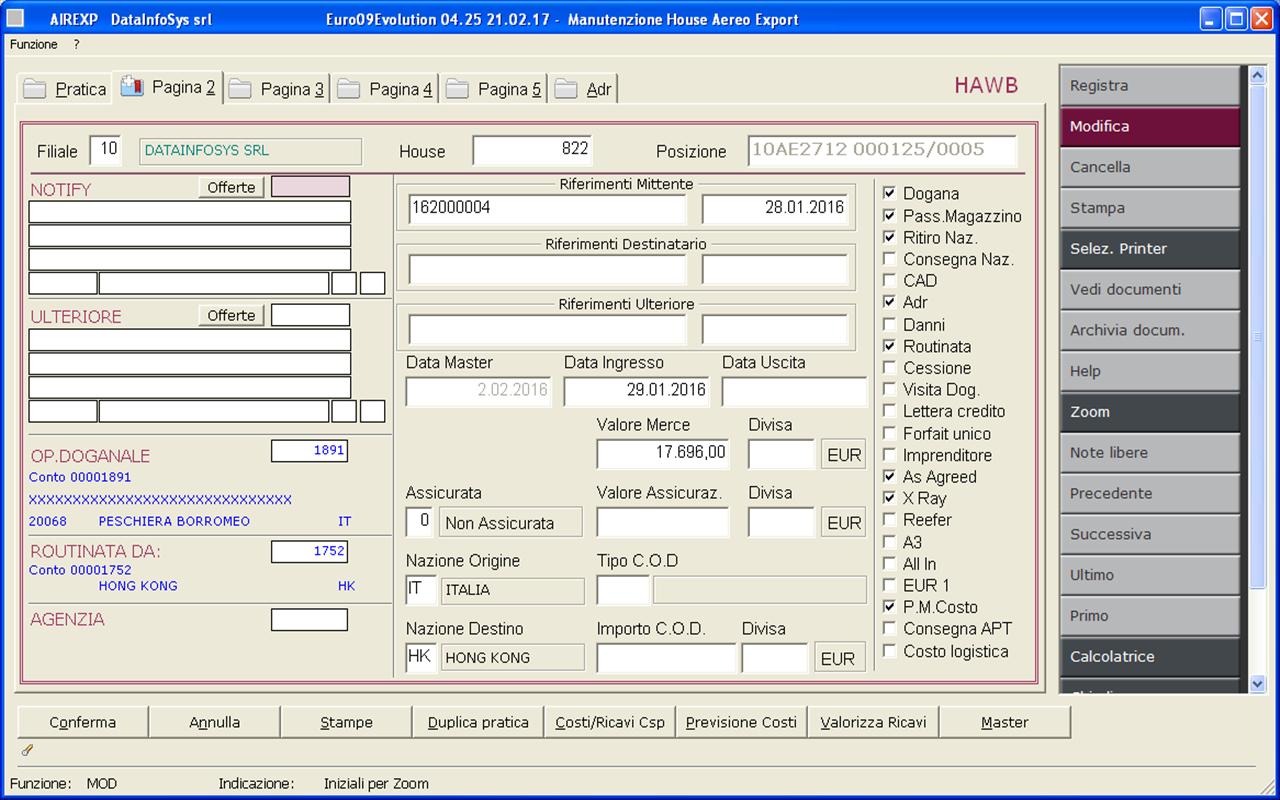
Task: Open Vedi documenti from side panel
Action: [1150, 290]
